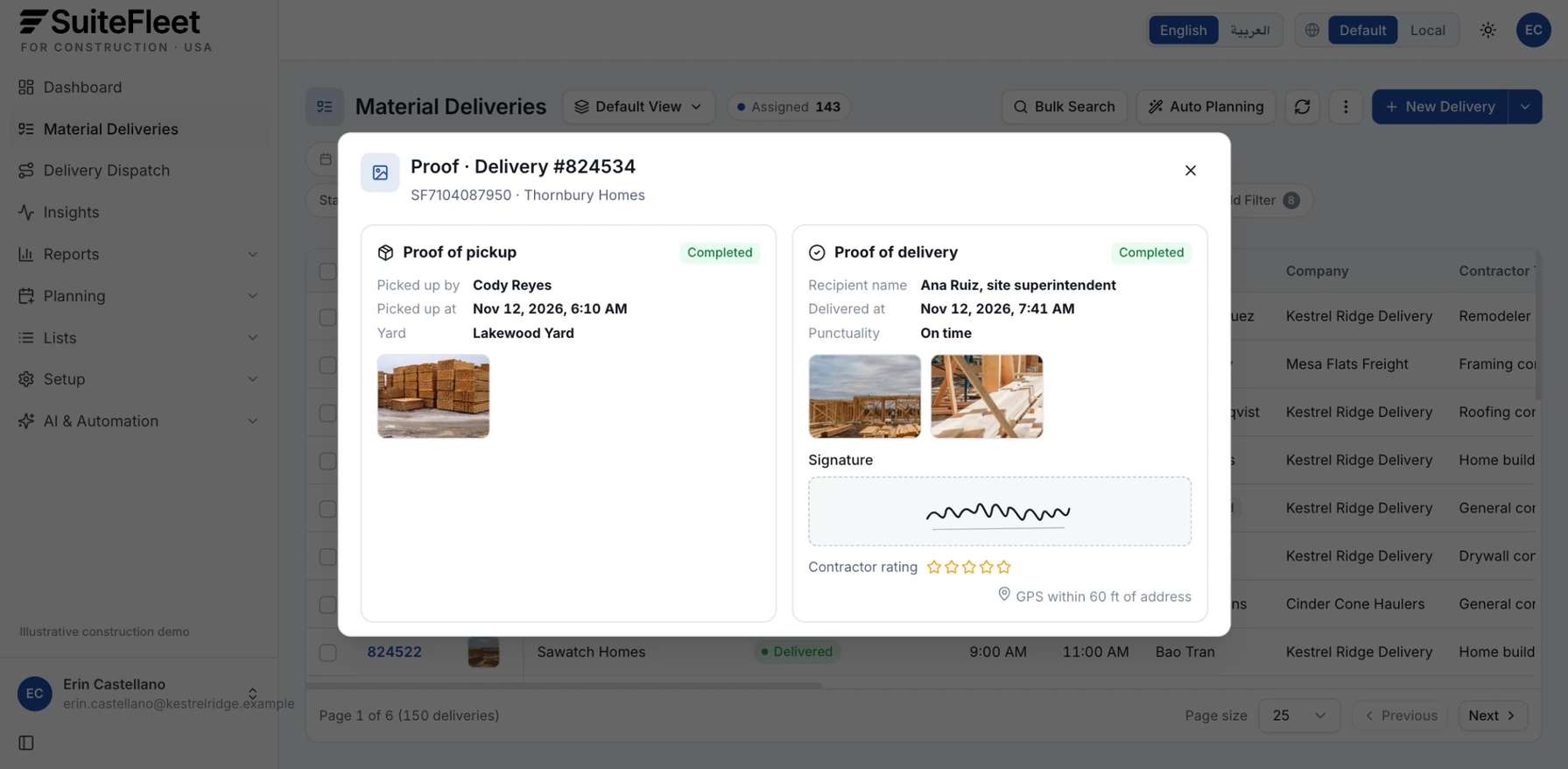Viewport: 1568px width, 769px height.
Task: Create a New Delivery
Action: [1440, 107]
